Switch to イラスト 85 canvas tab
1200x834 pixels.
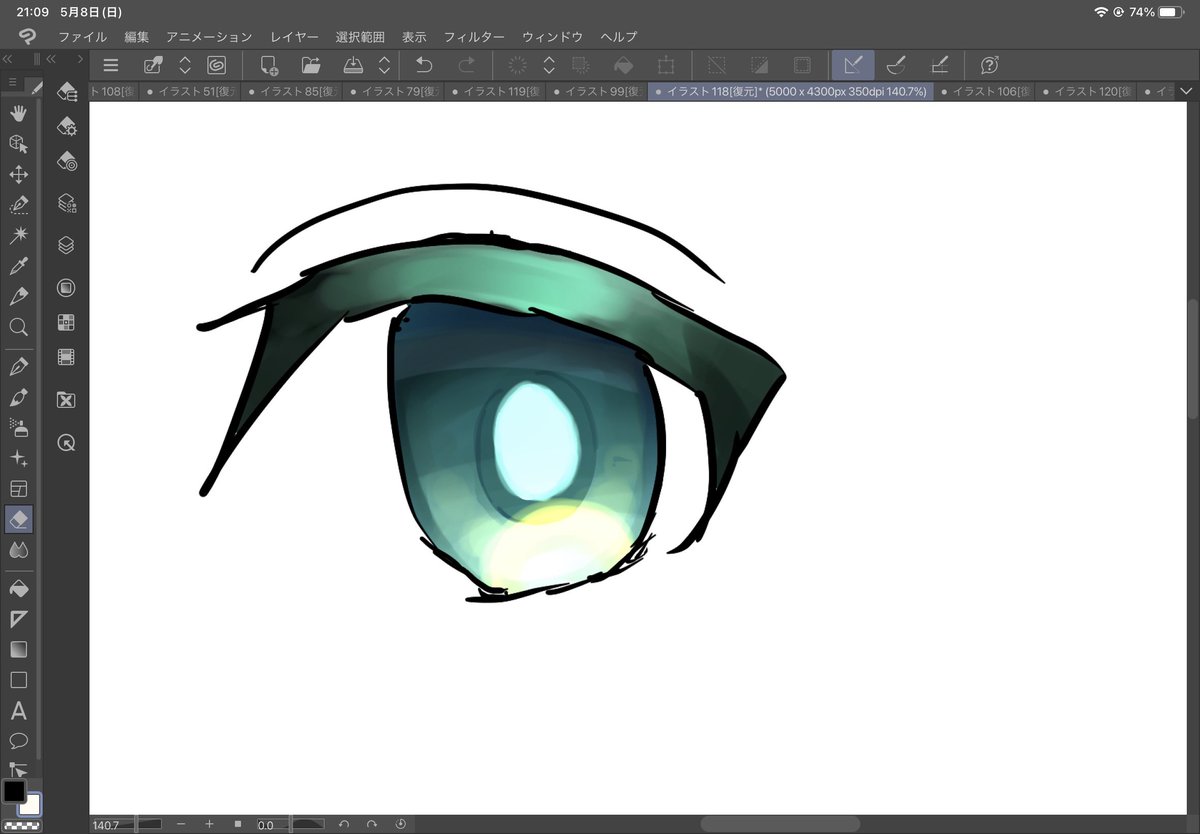point(293,91)
